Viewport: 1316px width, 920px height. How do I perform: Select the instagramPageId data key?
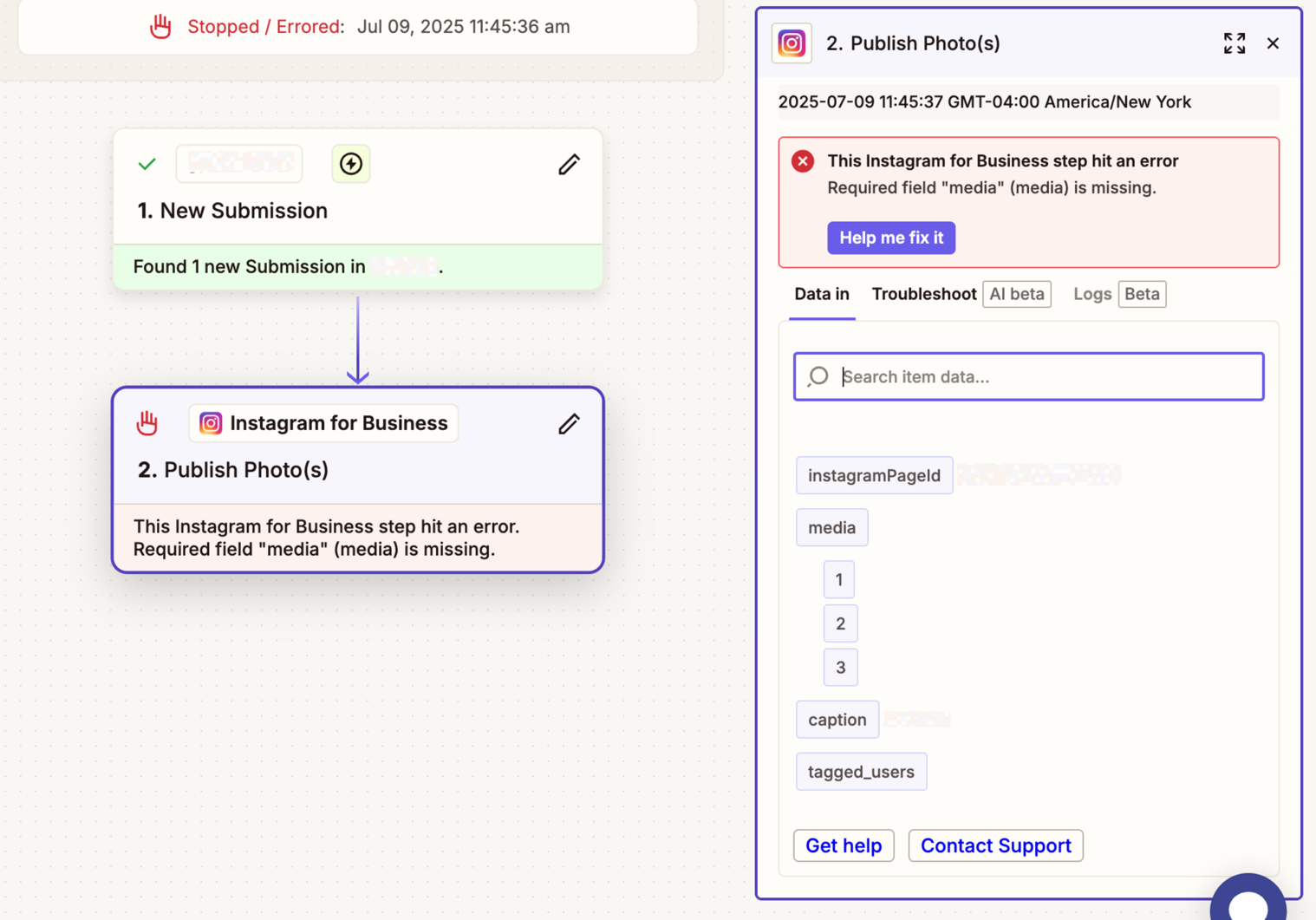tap(874, 475)
